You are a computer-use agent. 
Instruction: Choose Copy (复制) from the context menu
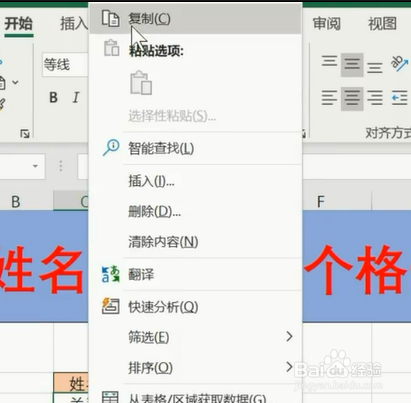[x=196, y=19]
